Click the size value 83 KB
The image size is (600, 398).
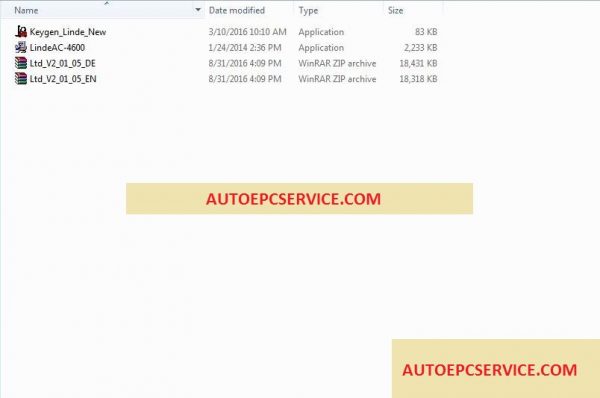pyautogui.click(x=426, y=32)
